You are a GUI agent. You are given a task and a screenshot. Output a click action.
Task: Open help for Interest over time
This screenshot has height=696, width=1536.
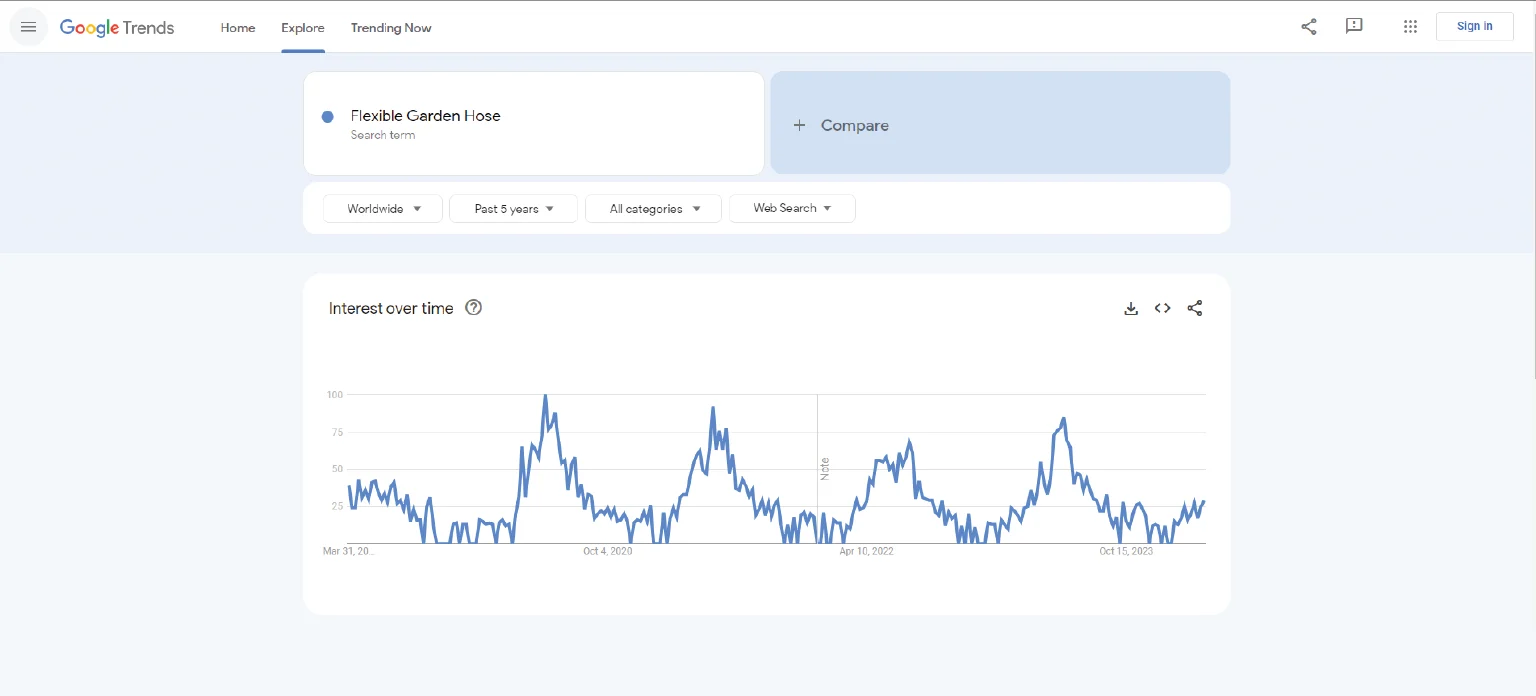point(474,308)
